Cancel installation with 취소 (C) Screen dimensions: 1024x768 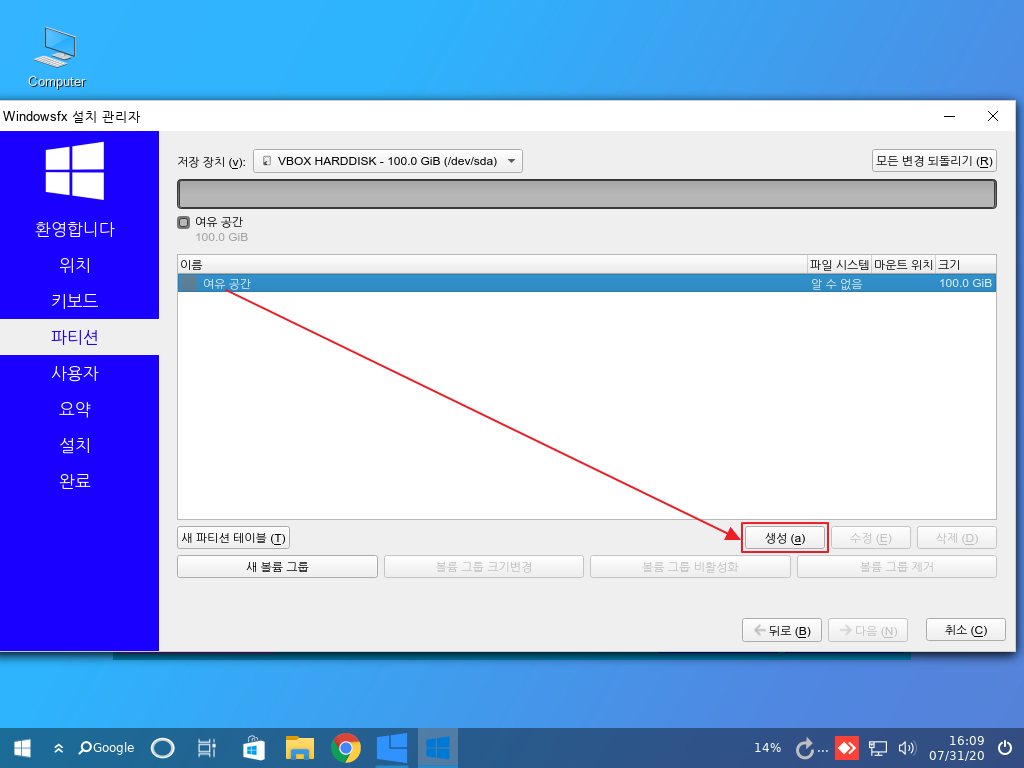coord(965,630)
